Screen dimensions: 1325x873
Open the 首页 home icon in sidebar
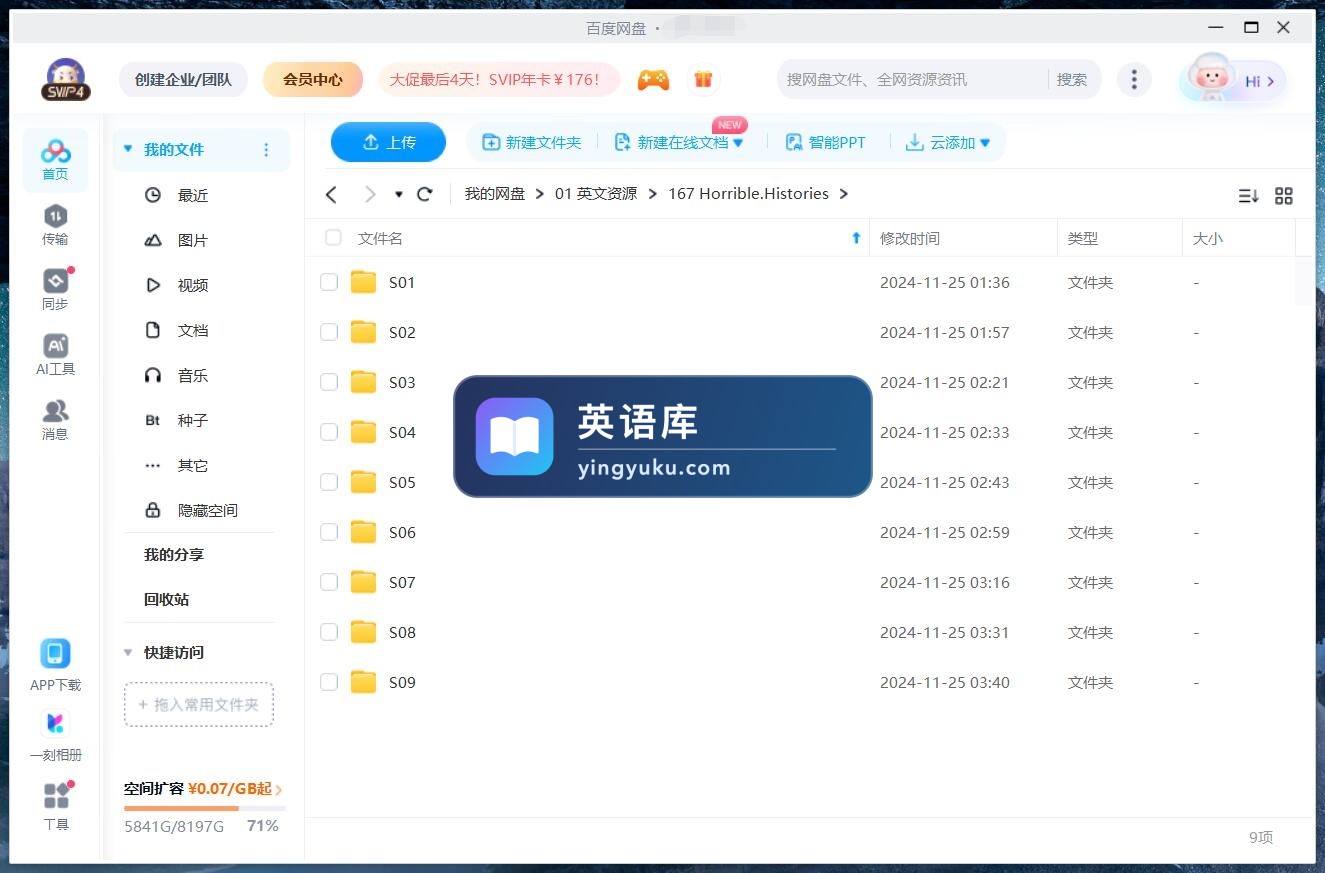(x=55, y=160)
